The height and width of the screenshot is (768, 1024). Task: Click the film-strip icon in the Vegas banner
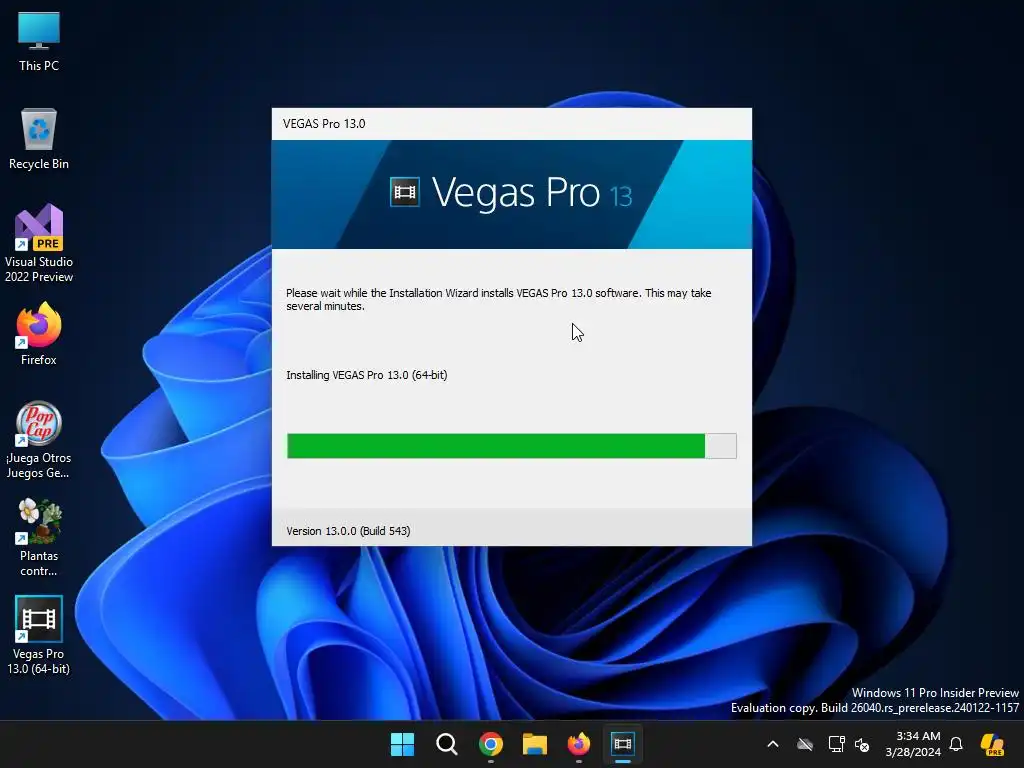click(405, 192)
